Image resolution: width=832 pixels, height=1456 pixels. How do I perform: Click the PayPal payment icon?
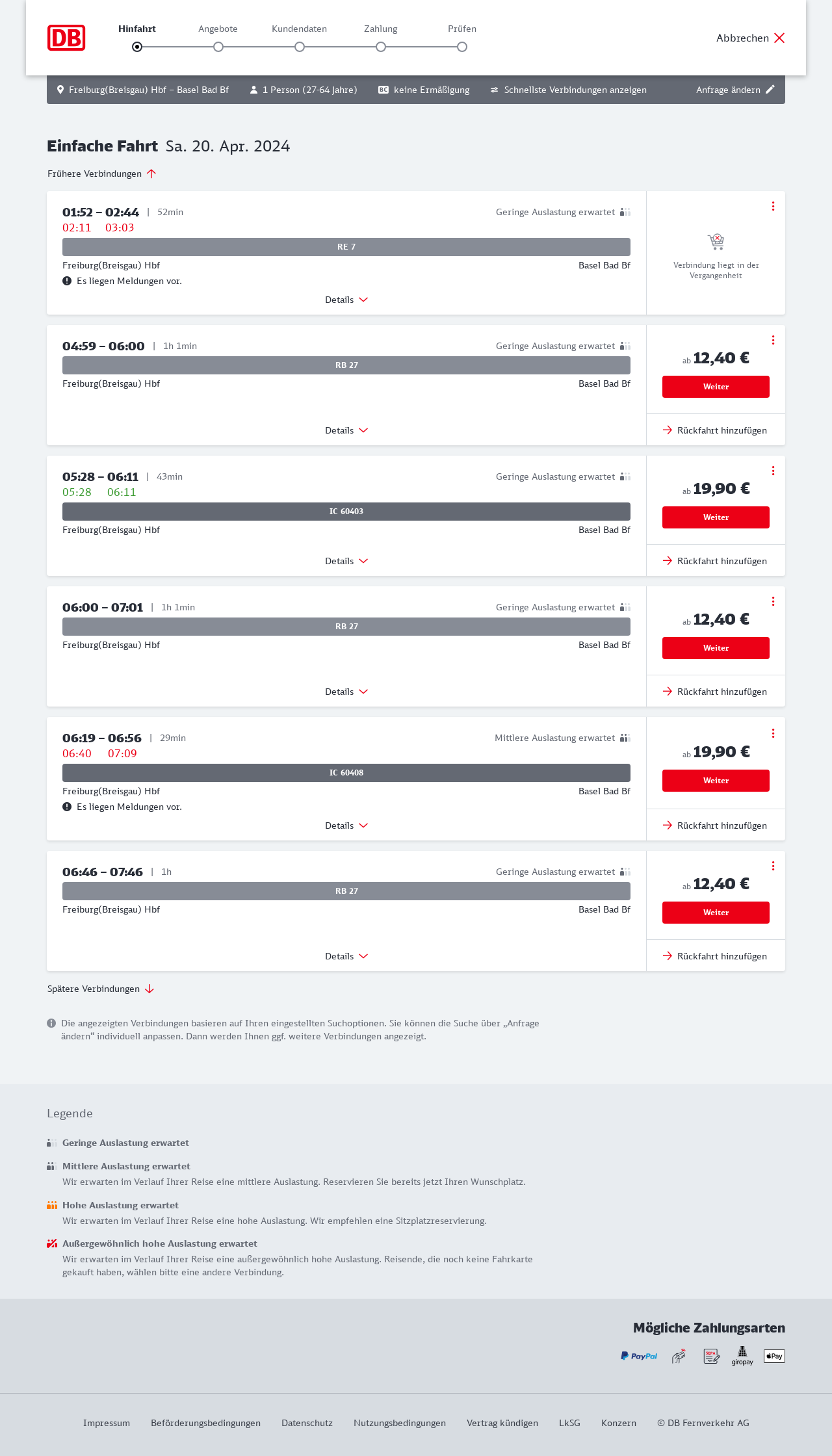(639, 1356)
